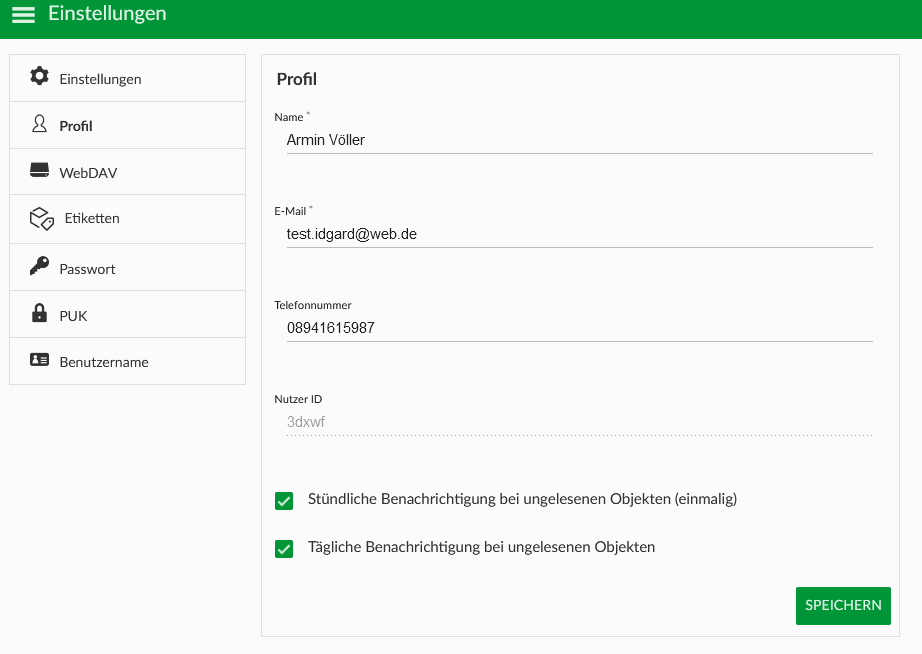
Task: Click the SPEICHERN button
Action: tap(843, 606)
